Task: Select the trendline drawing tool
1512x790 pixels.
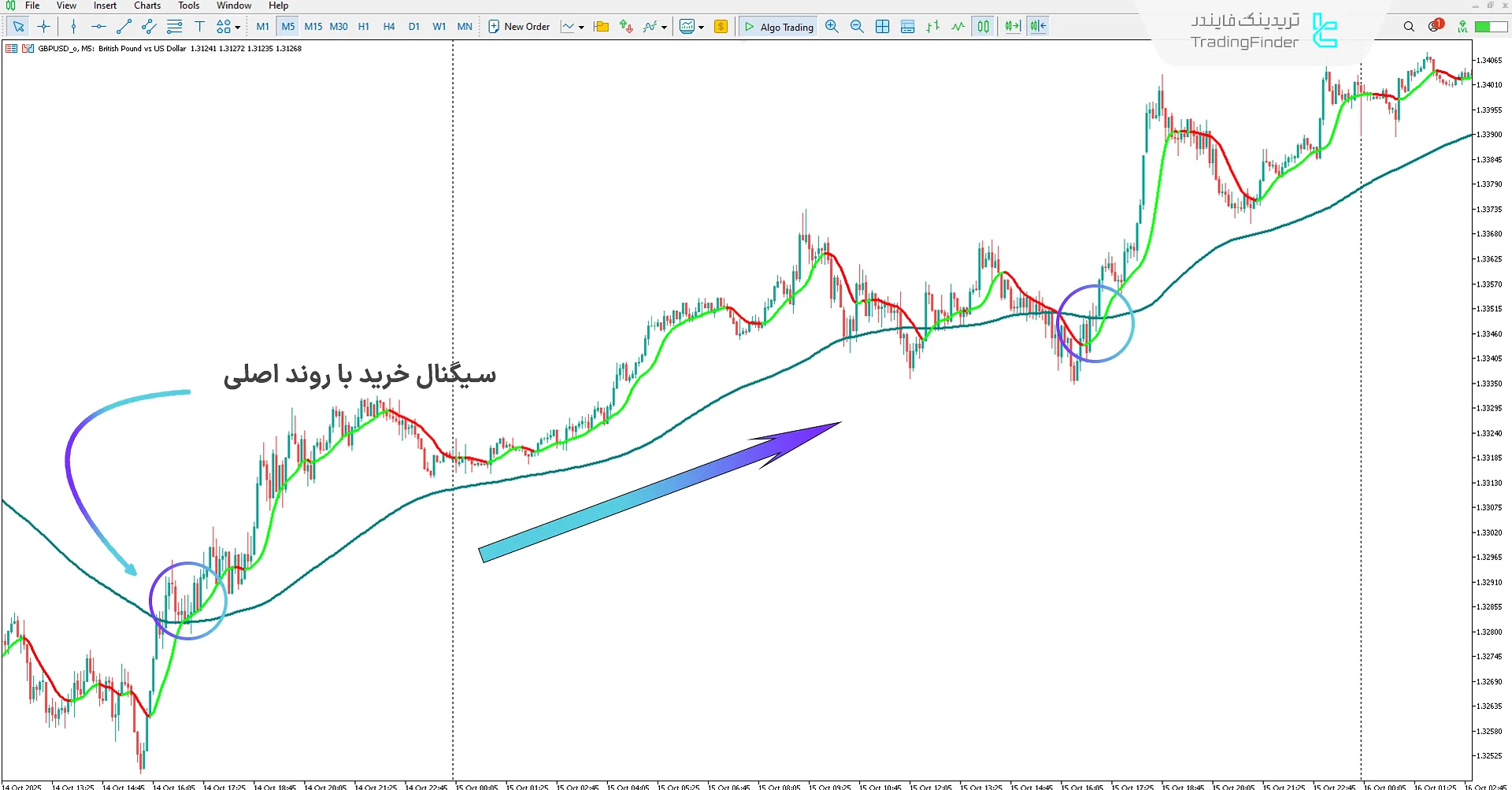Action: [x=123, y=26]
